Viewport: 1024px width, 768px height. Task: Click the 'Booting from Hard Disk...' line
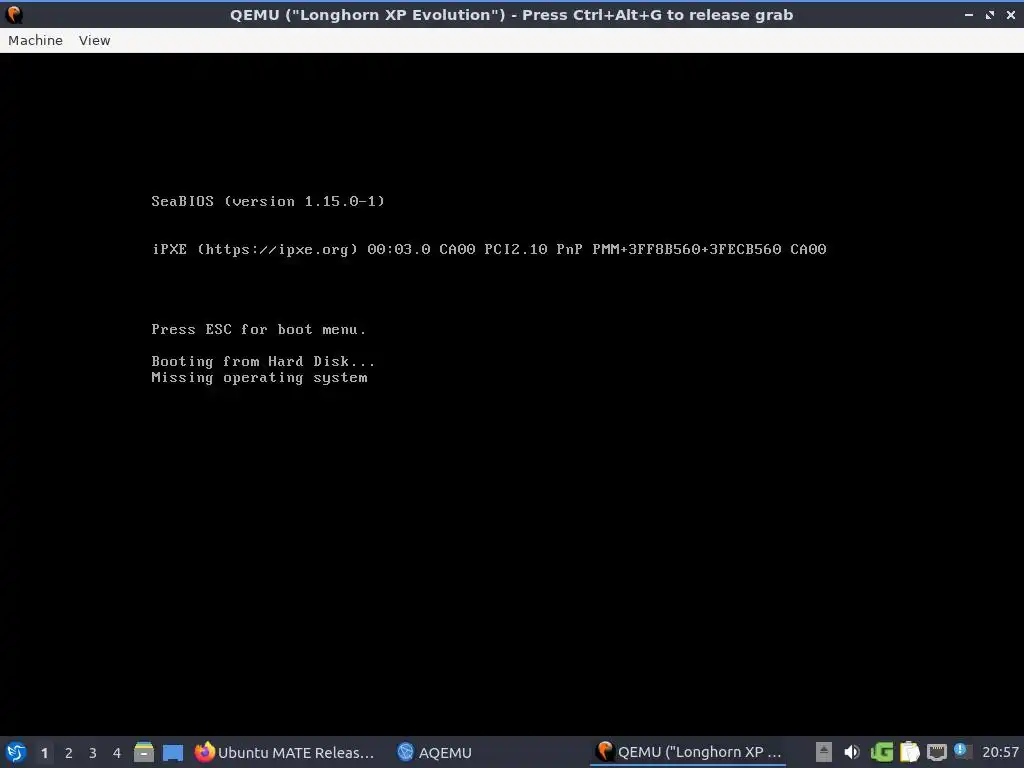click(263, 361)
